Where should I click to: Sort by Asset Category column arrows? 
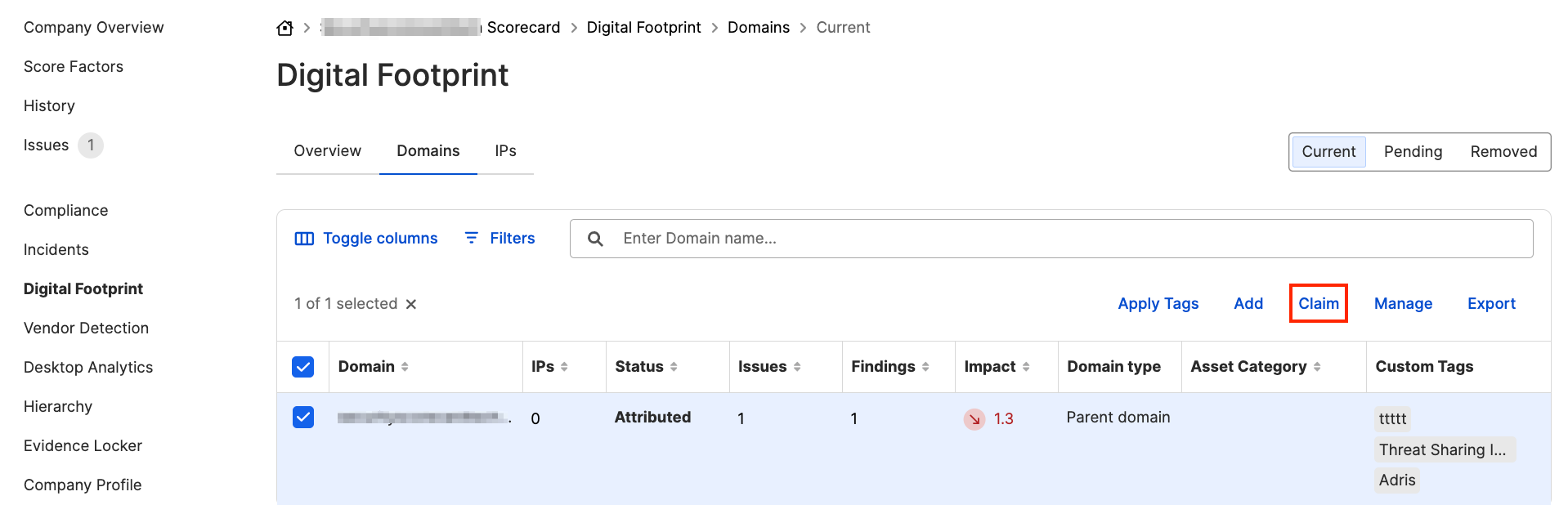pyautogui.click(x=1317, y=367)
